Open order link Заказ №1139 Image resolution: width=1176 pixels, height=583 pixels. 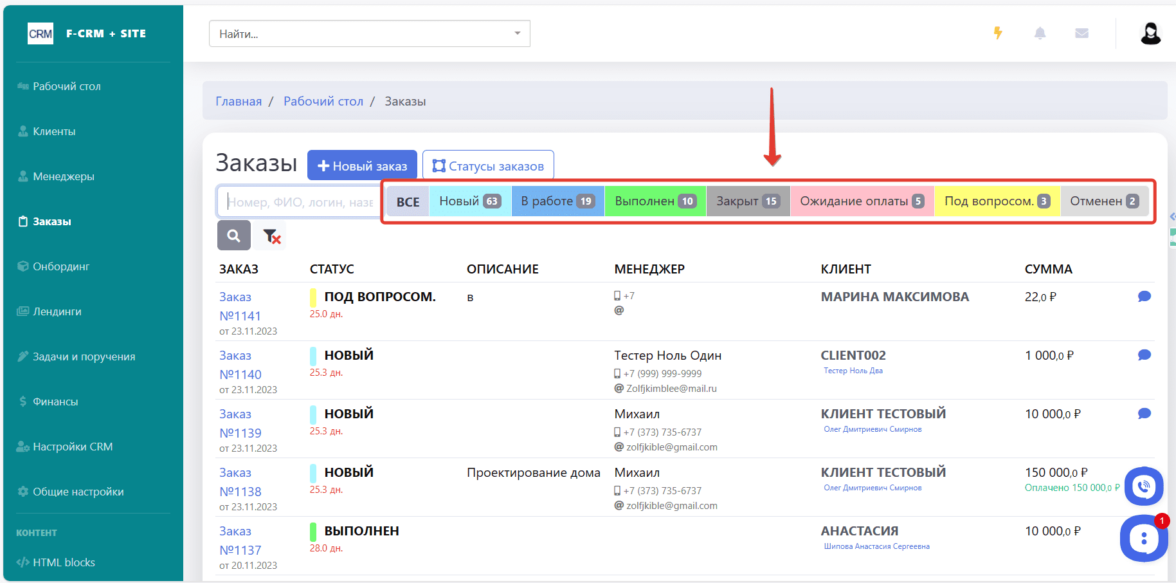[x=240, y=423]
